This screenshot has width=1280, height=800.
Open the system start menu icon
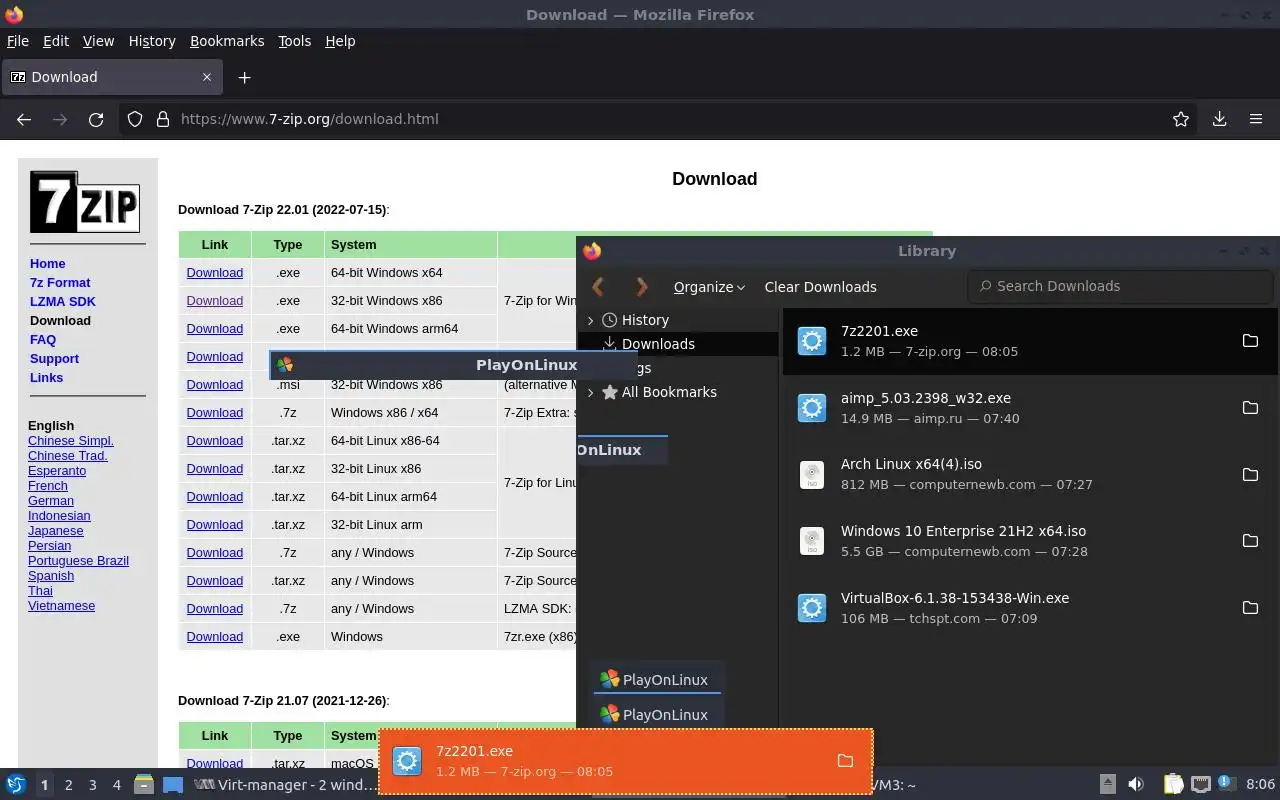click(x=16, y=785)
